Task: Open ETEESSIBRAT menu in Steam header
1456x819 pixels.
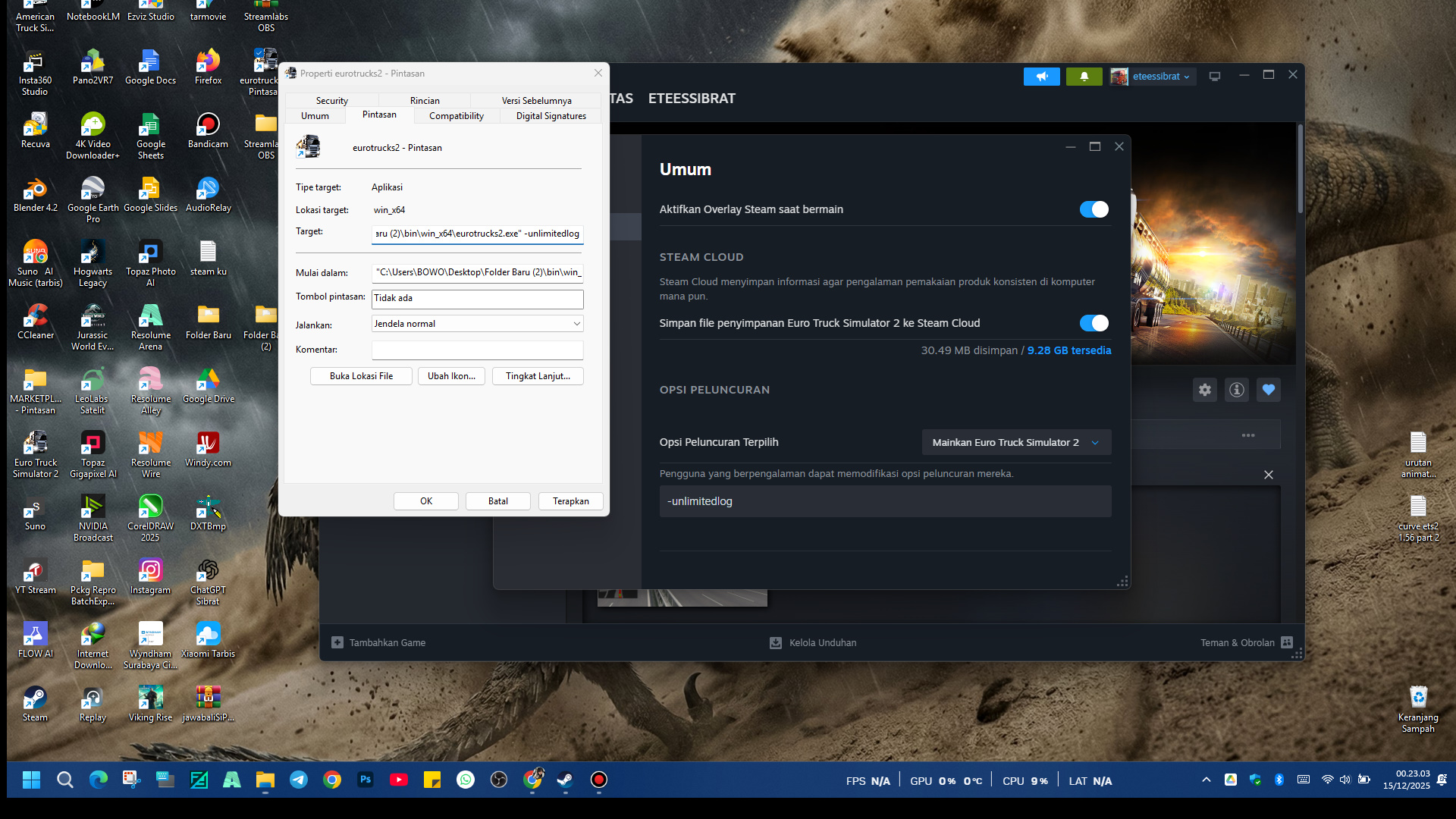Action: [x=692, y=99]
